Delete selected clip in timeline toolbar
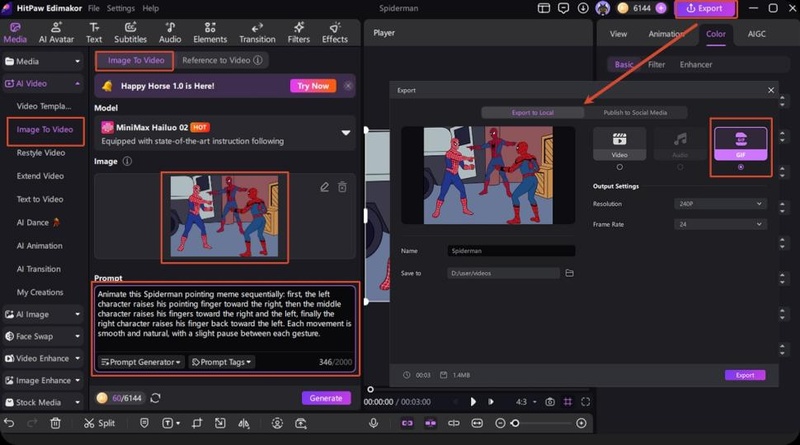The height and width of the screenshot is (445, 800). pyautogui.click(x=56, y=423)
